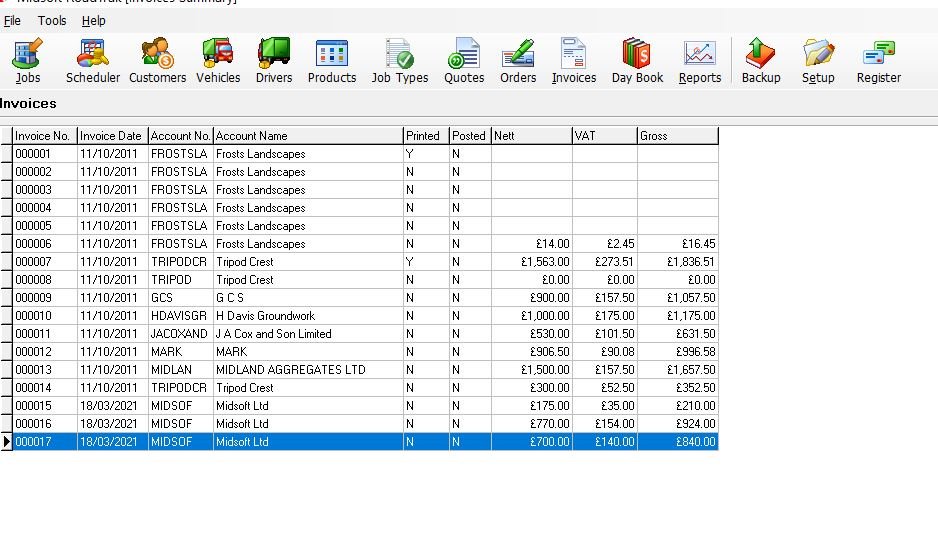The image size is (938, 544).
Task: Open the Quotes icon
Action: coord(464,60)
